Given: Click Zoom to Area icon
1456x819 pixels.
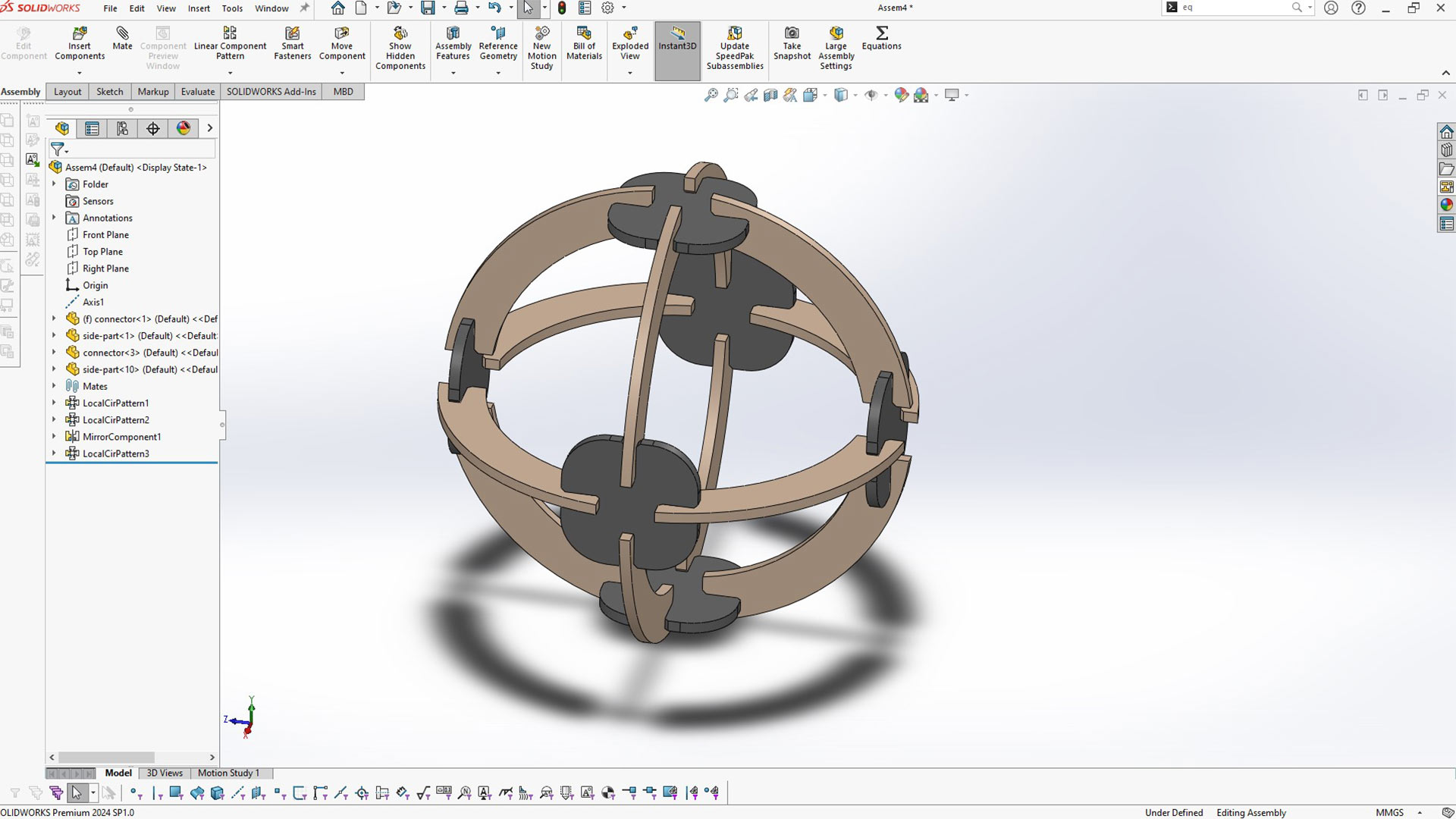Looking at the screenshot, I should click(731, 95).
